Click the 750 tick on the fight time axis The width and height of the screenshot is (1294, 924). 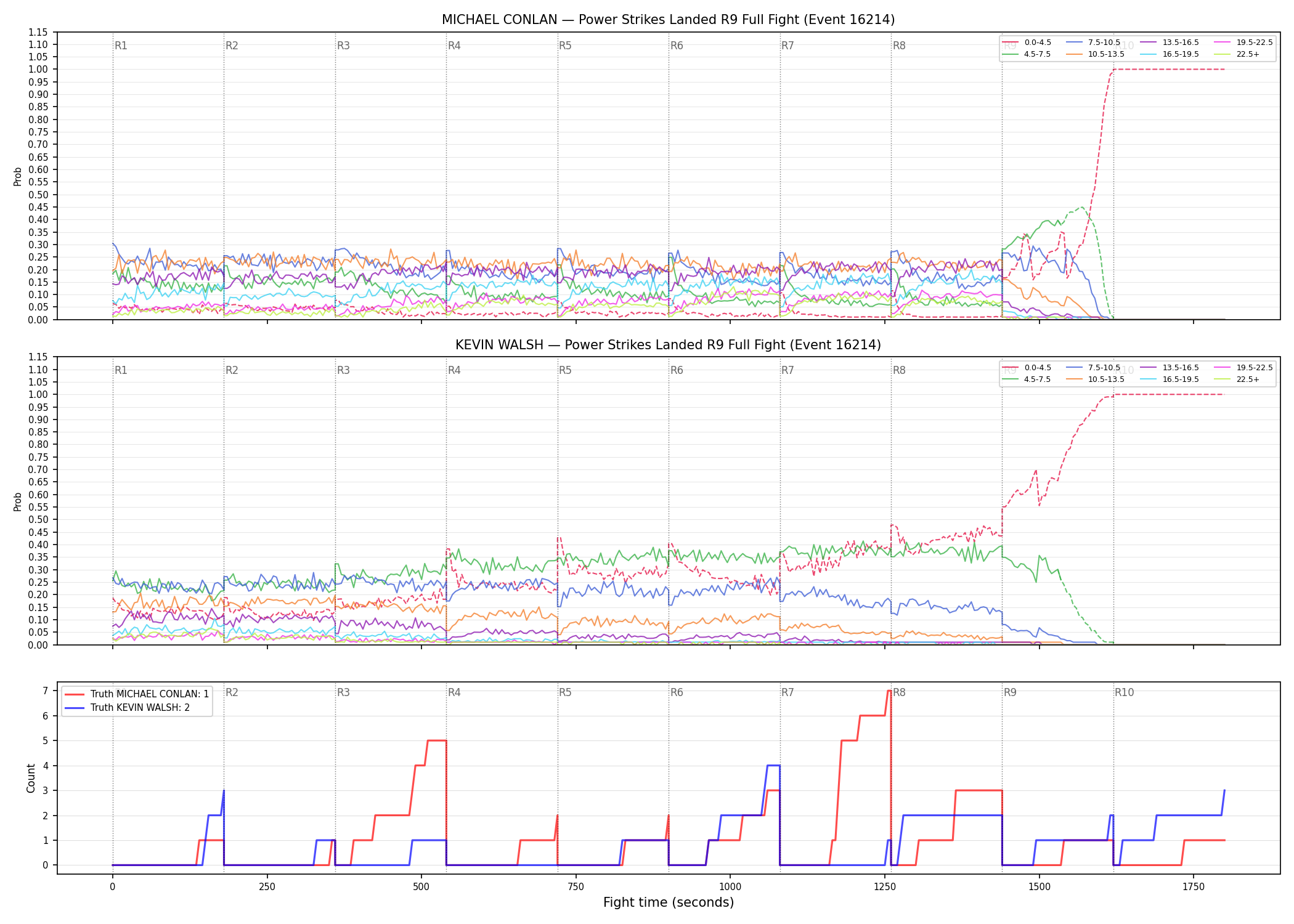tap(576, 886)
